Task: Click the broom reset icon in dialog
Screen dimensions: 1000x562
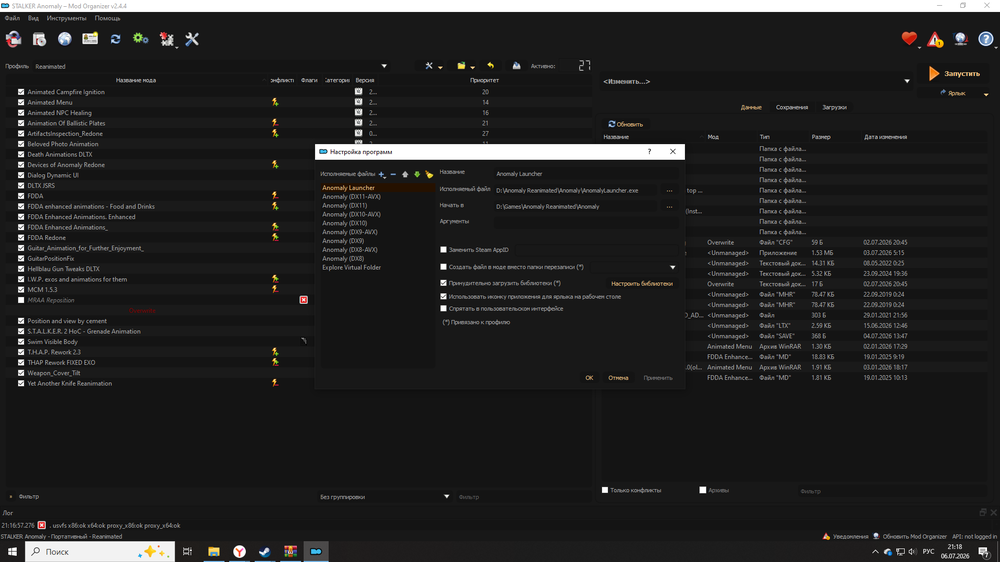Action: 429,174
